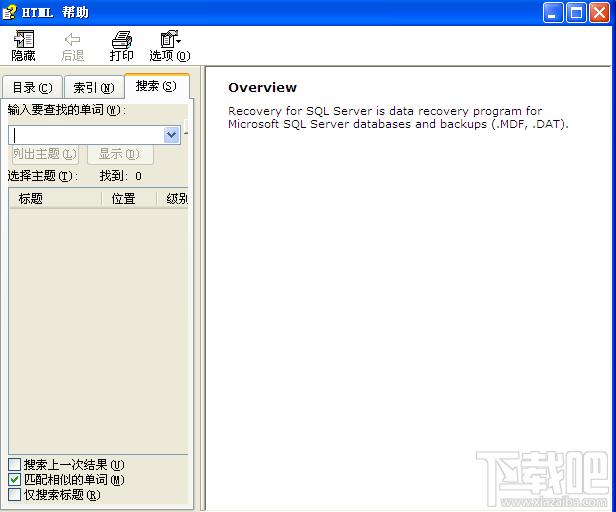Click the 后退 (Back) arrow icon

point(72,46)
